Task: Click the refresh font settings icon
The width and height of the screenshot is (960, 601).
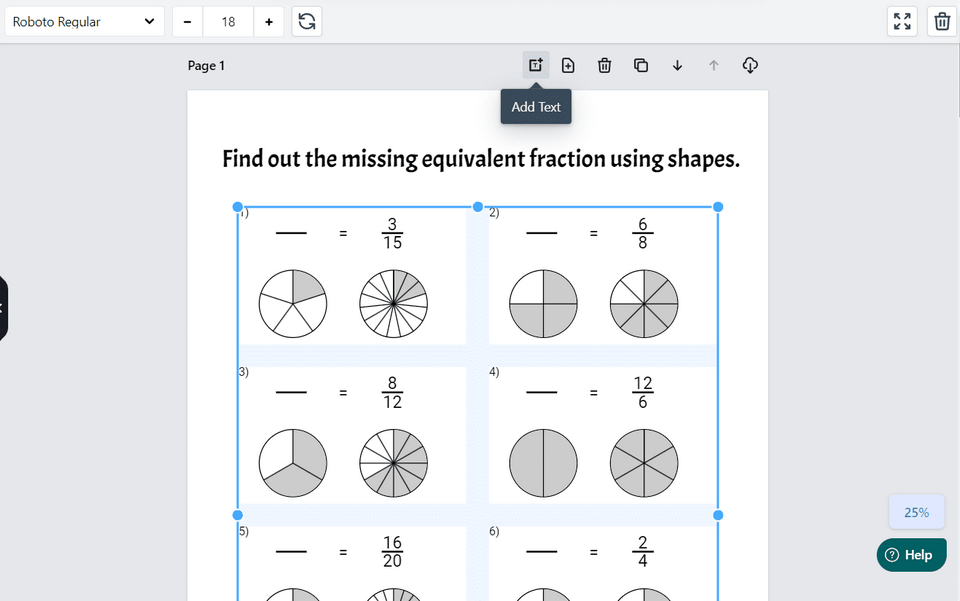Action: tap(307, 21)
